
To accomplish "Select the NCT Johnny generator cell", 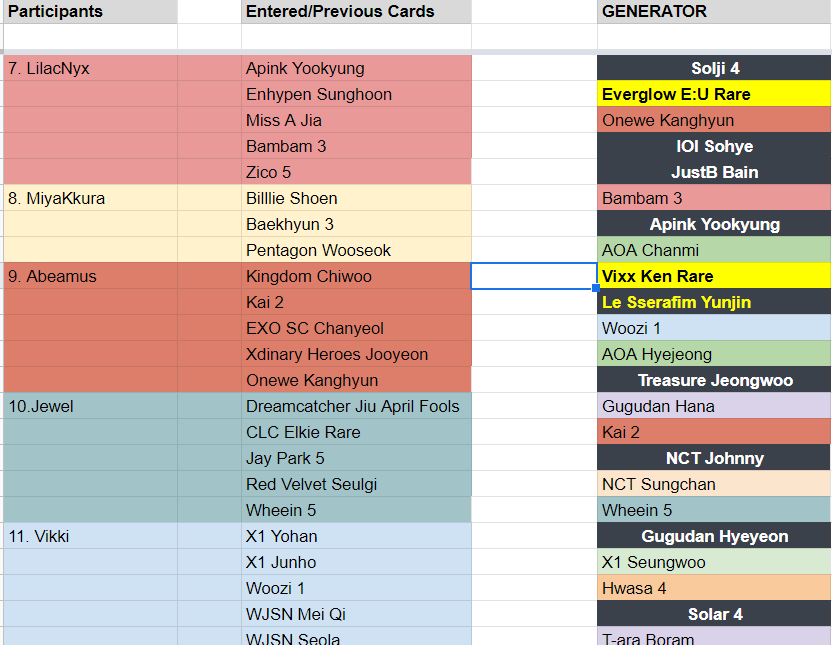I will coord(714,458).
